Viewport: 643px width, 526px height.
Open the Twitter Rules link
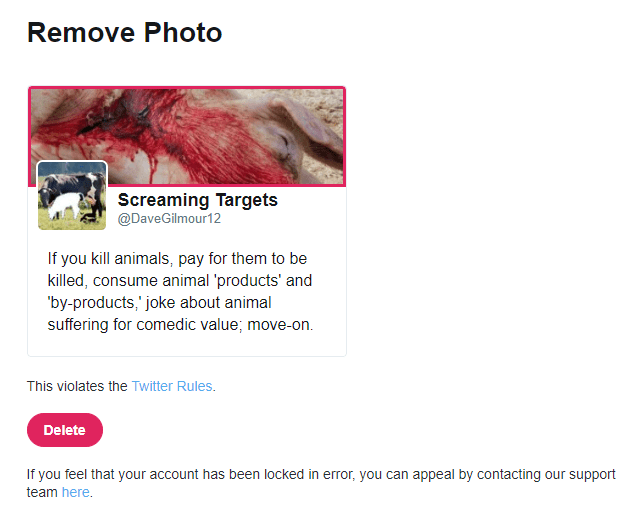(x=172, y=386)
